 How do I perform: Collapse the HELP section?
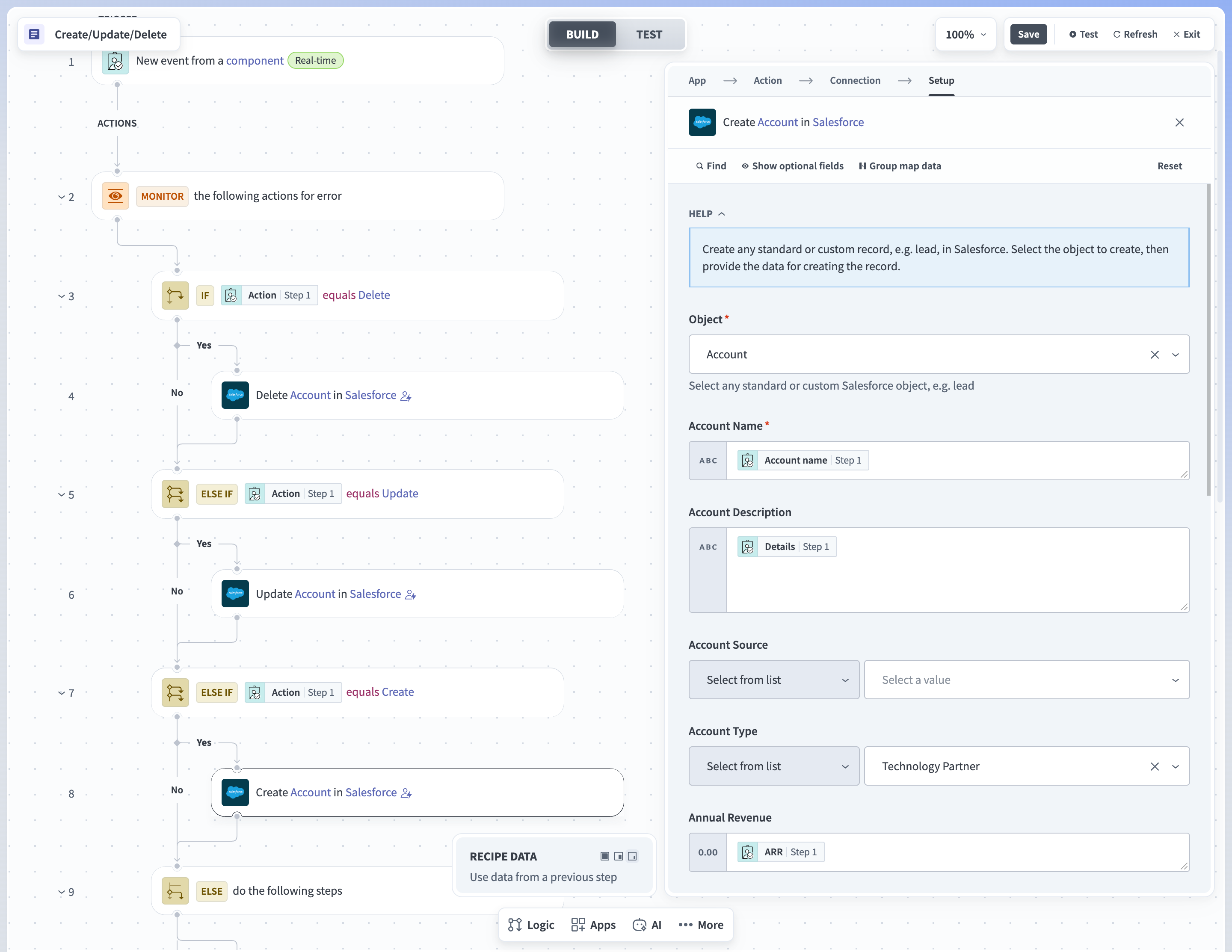(x=707, y=214)
